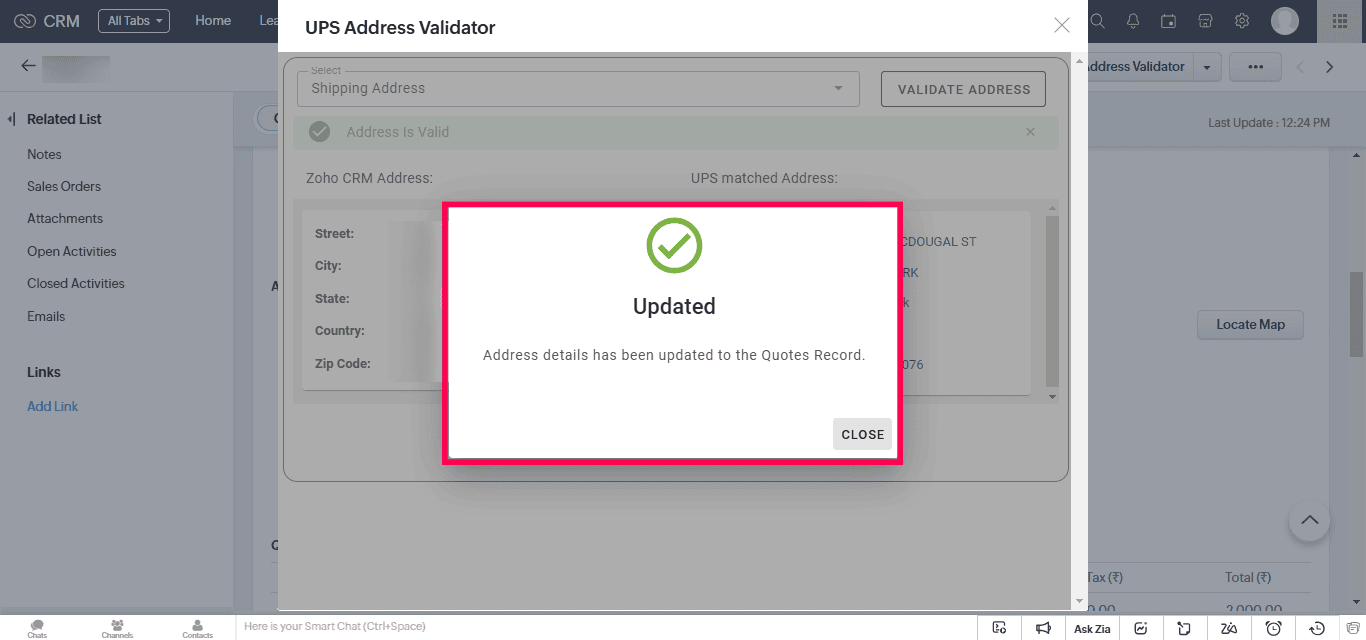Viewport: 1366px width, 640px height.
Task: Close the UPS Address Validator window
Action: click(1062, 26)
